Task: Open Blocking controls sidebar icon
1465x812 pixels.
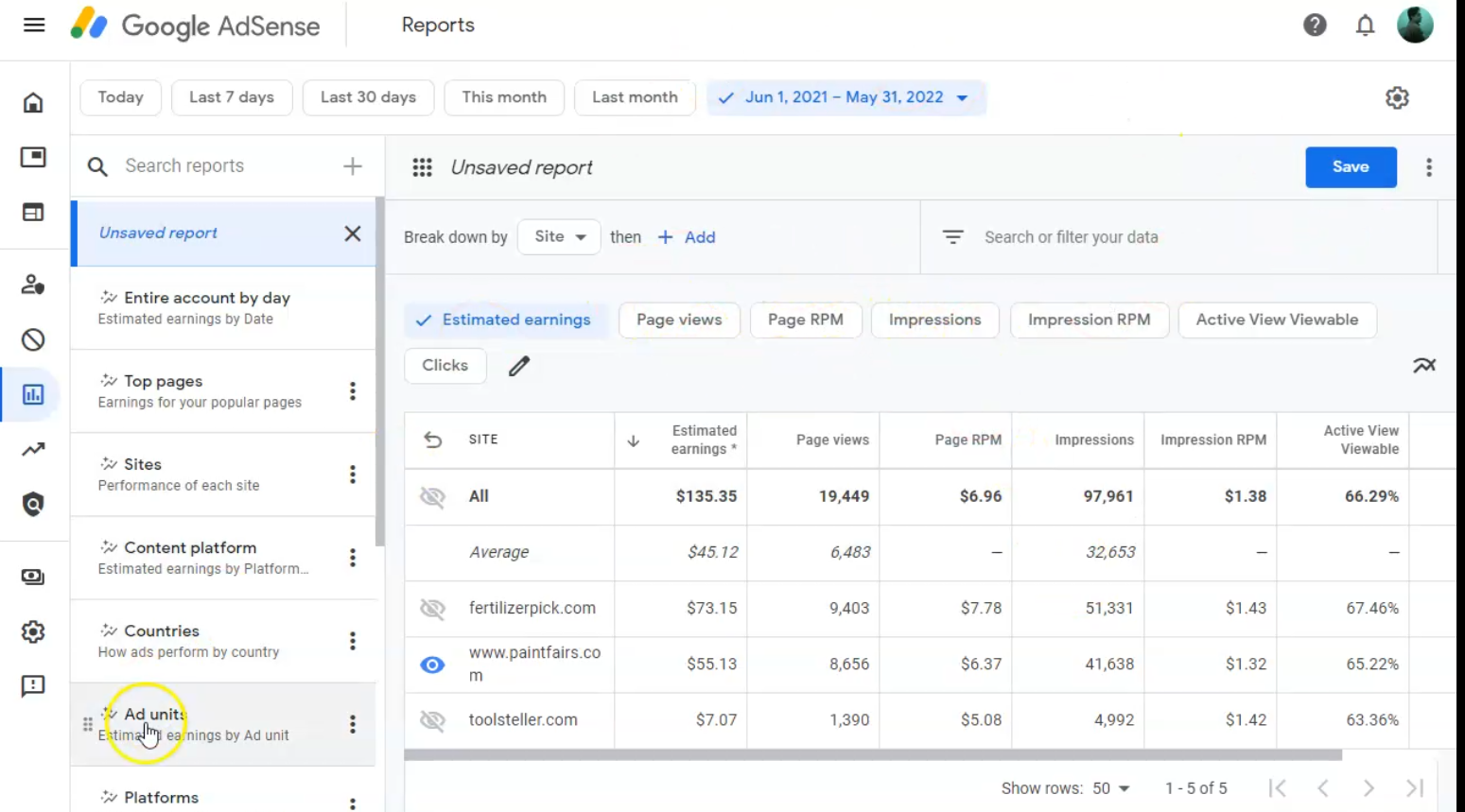Action: pos(33,339)
